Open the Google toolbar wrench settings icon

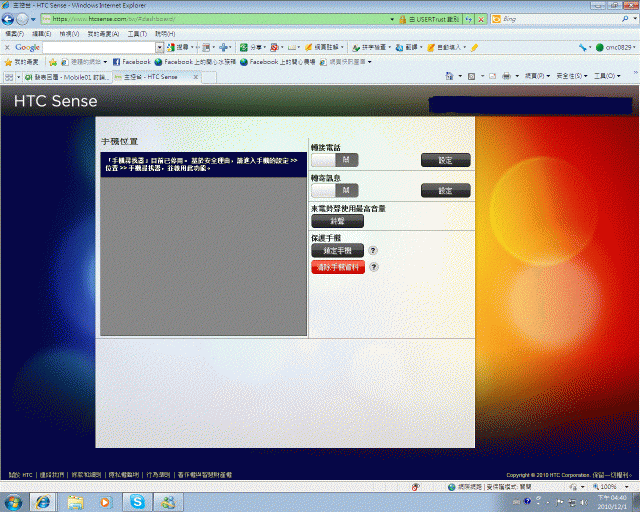[x=582, y=47]
